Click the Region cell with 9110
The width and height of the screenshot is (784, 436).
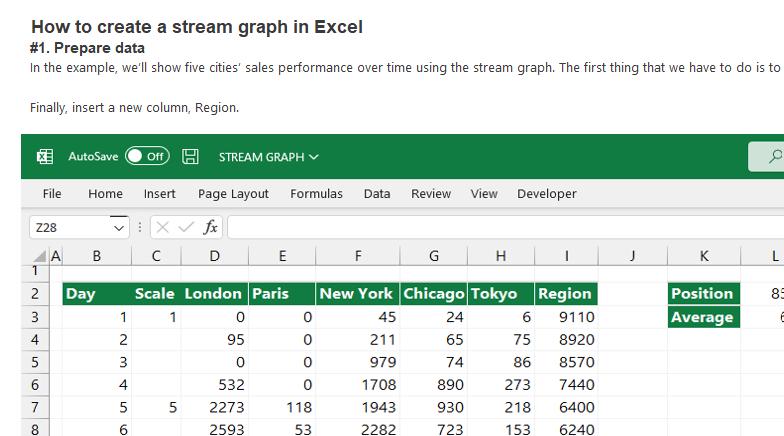coord(566,317)
